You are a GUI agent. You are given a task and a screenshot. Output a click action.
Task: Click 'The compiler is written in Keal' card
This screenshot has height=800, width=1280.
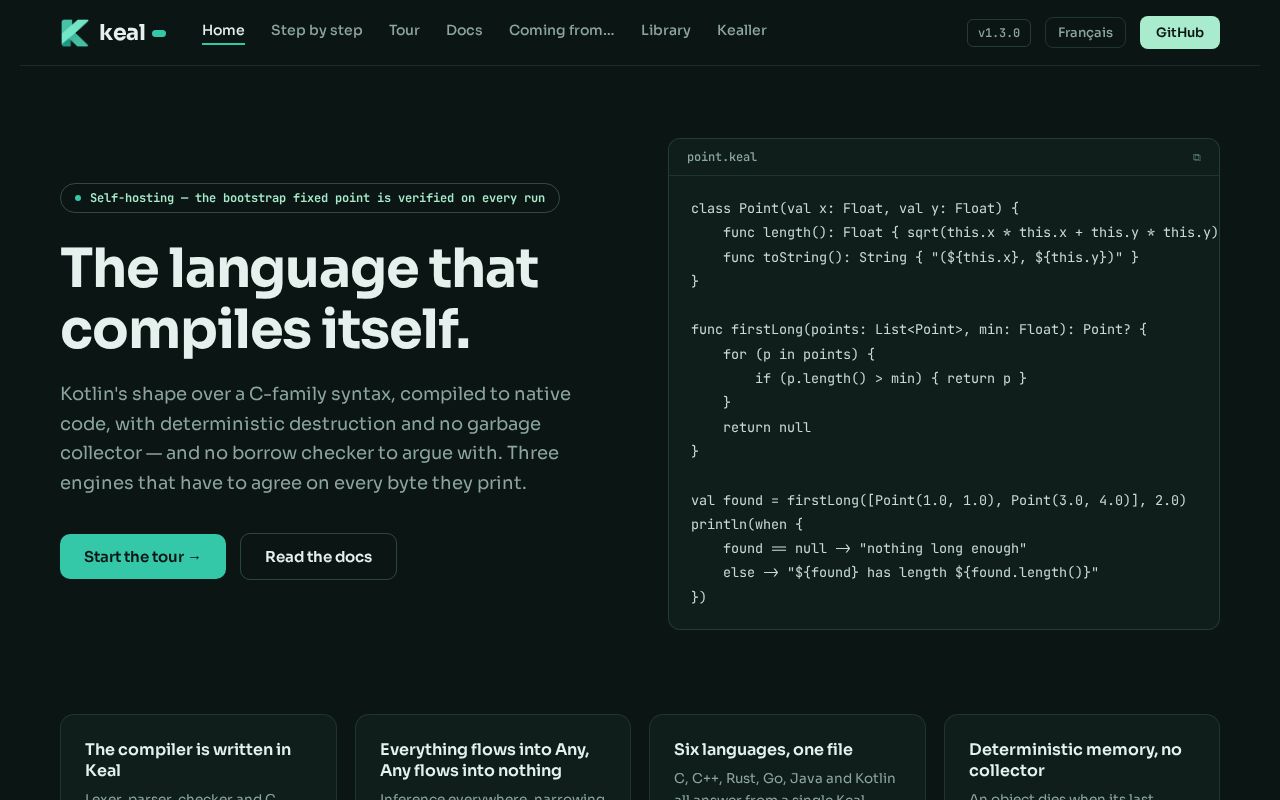[x=198, y=757]
